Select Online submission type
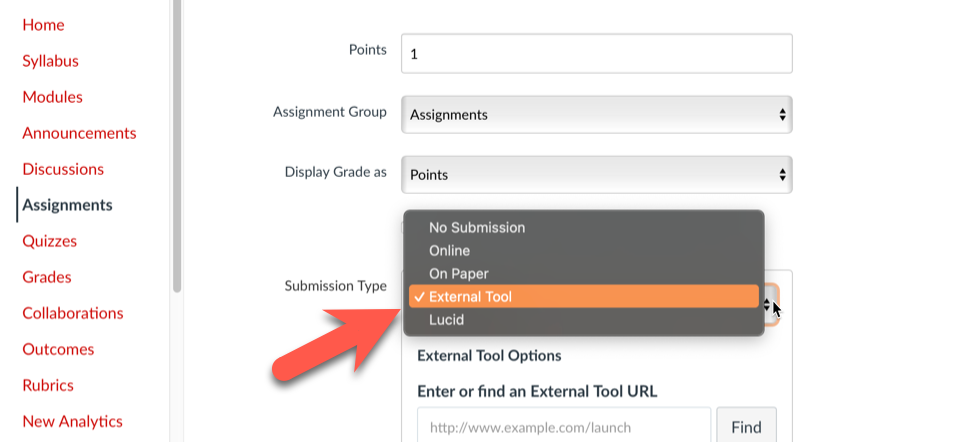Viewport: 970px width, 442px height. (x=449, y=251)
